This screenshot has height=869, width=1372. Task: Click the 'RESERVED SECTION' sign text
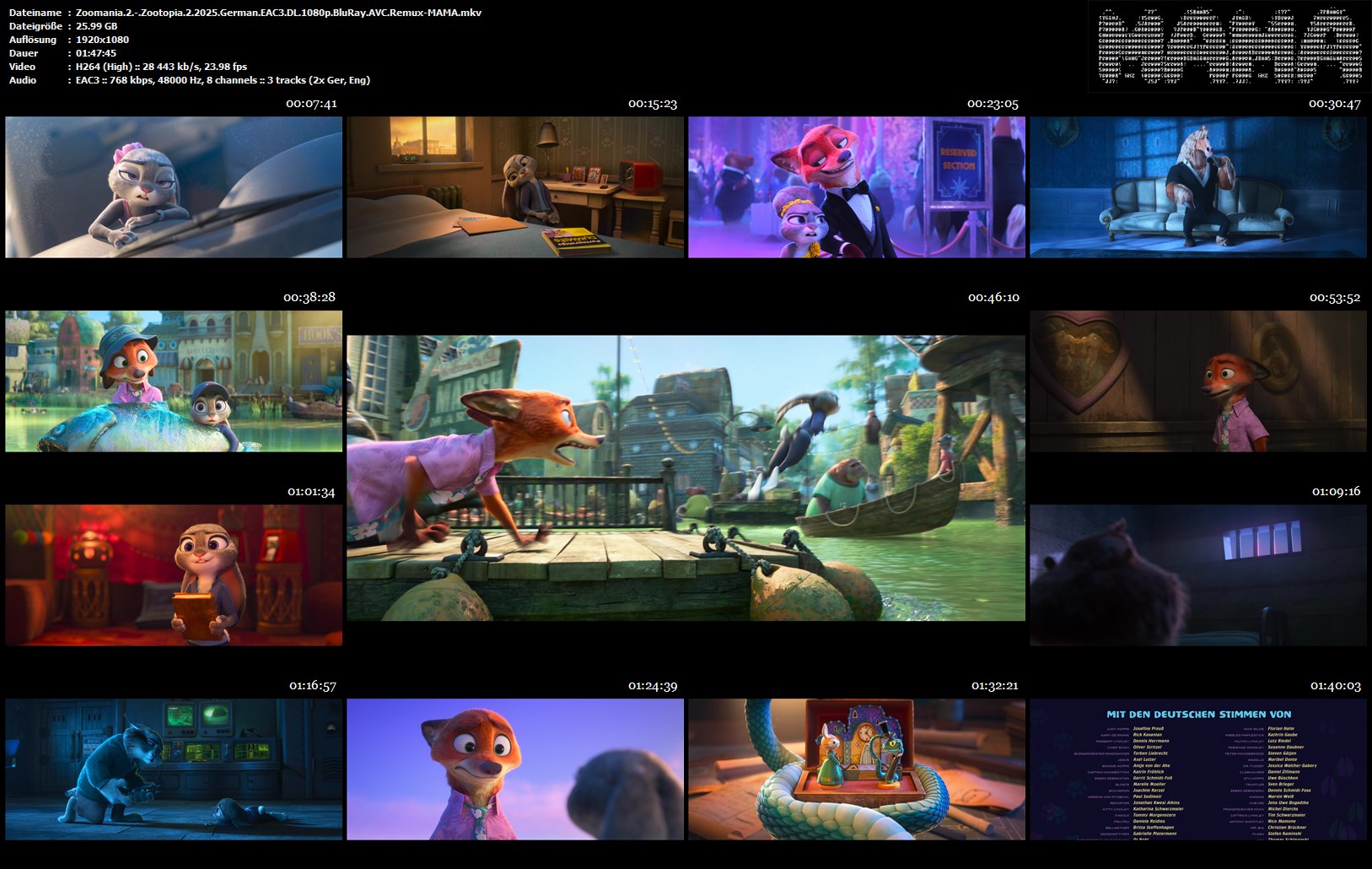pos(958,159)
